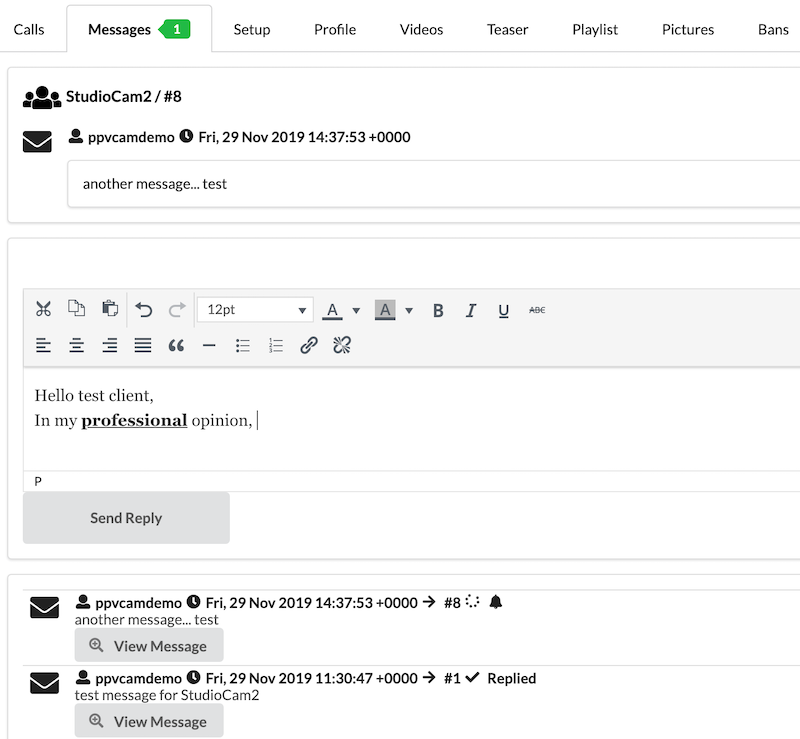800x739 pixels.
Task: Click the P element path in status bar
Action: point(38,481)
